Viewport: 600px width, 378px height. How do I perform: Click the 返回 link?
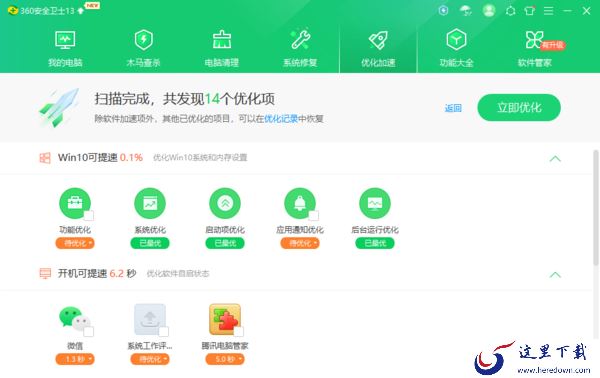click(453, 108)
